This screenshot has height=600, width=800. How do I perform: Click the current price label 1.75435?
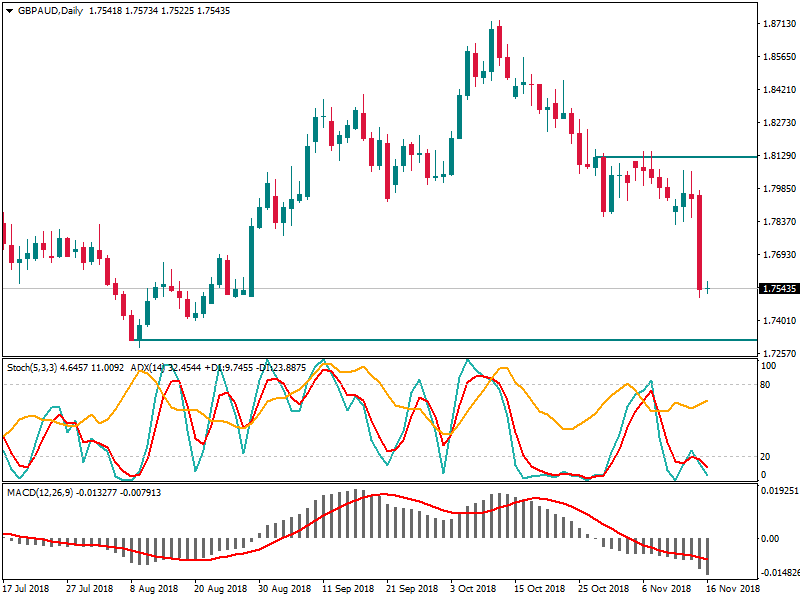coord(779,289)
